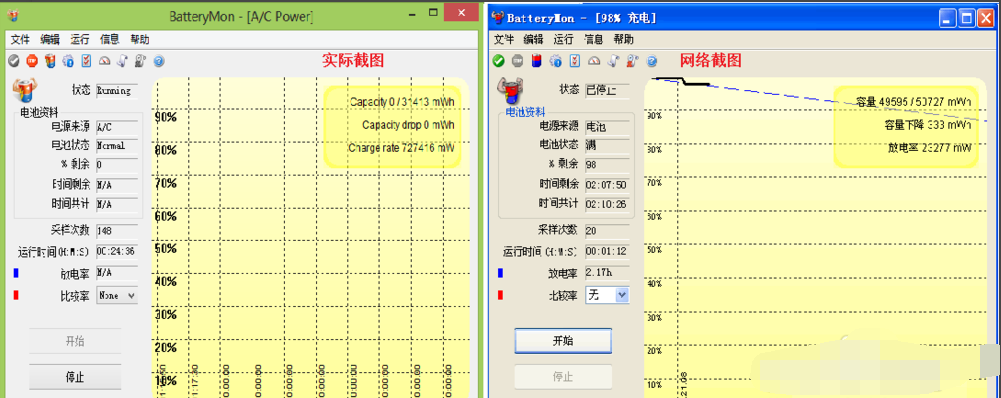Open the log scroll icon in left window
Viewport: 1001px width, 398px height.
tap(123, 61)
